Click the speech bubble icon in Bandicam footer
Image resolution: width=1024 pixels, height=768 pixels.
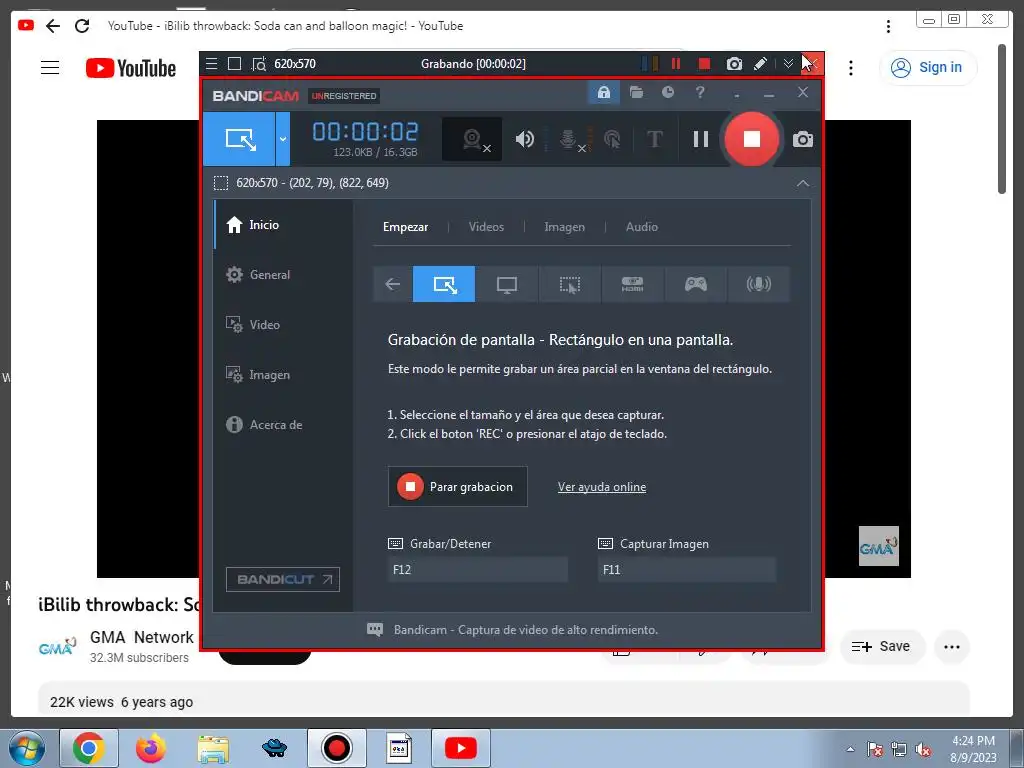click(x=375, y=630)
